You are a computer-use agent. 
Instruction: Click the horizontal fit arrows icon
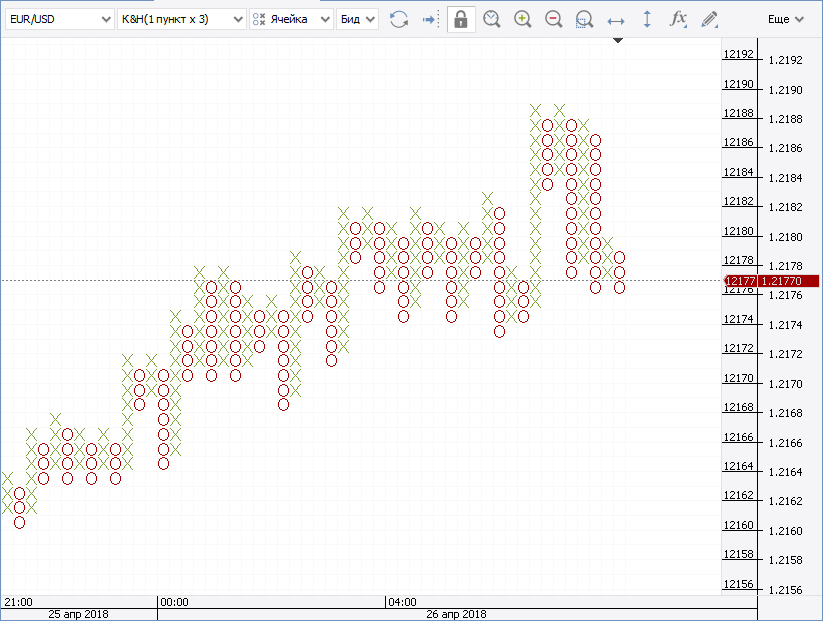coord(616,19)
